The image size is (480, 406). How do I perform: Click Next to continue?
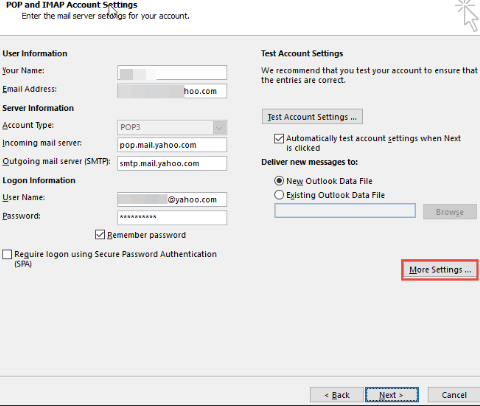tap(392, 395)
